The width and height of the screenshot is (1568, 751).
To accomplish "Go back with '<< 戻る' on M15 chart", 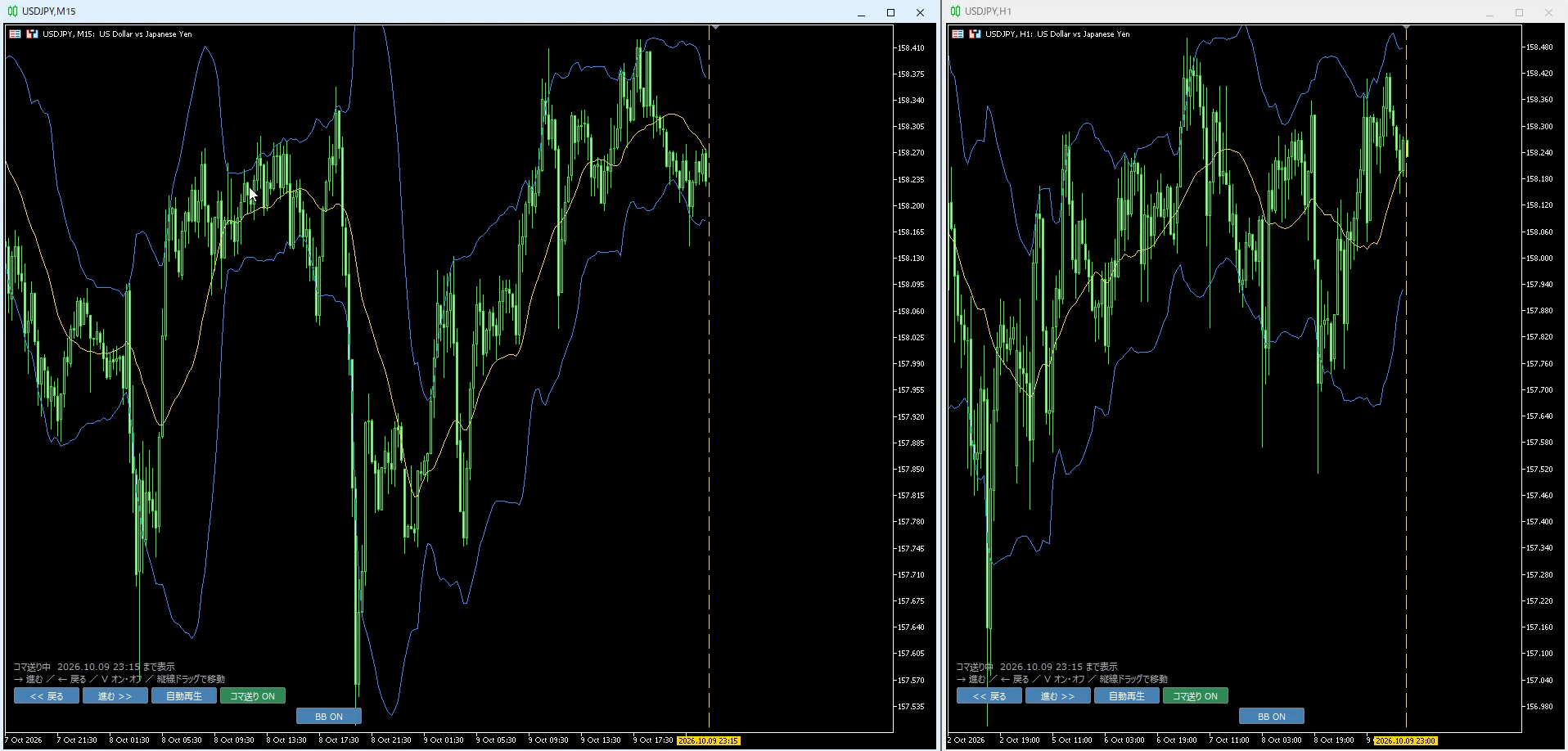I will click(x=47, y=696).
